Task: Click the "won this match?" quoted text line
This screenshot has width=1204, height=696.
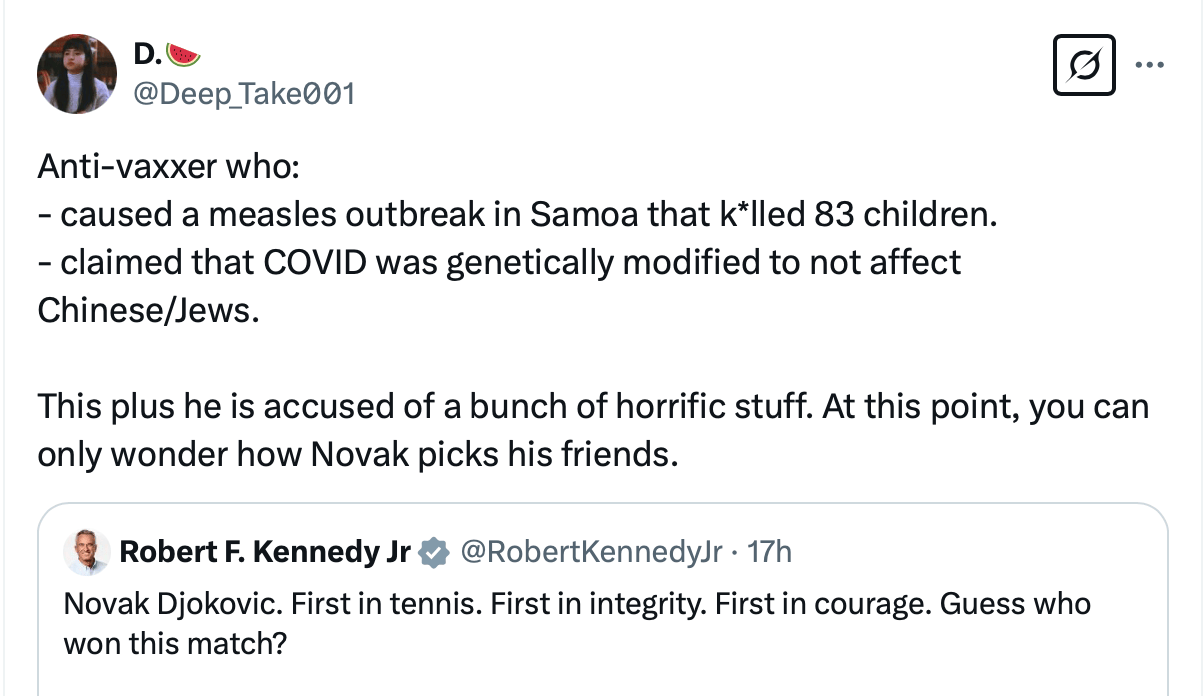Action: [174, 642]
